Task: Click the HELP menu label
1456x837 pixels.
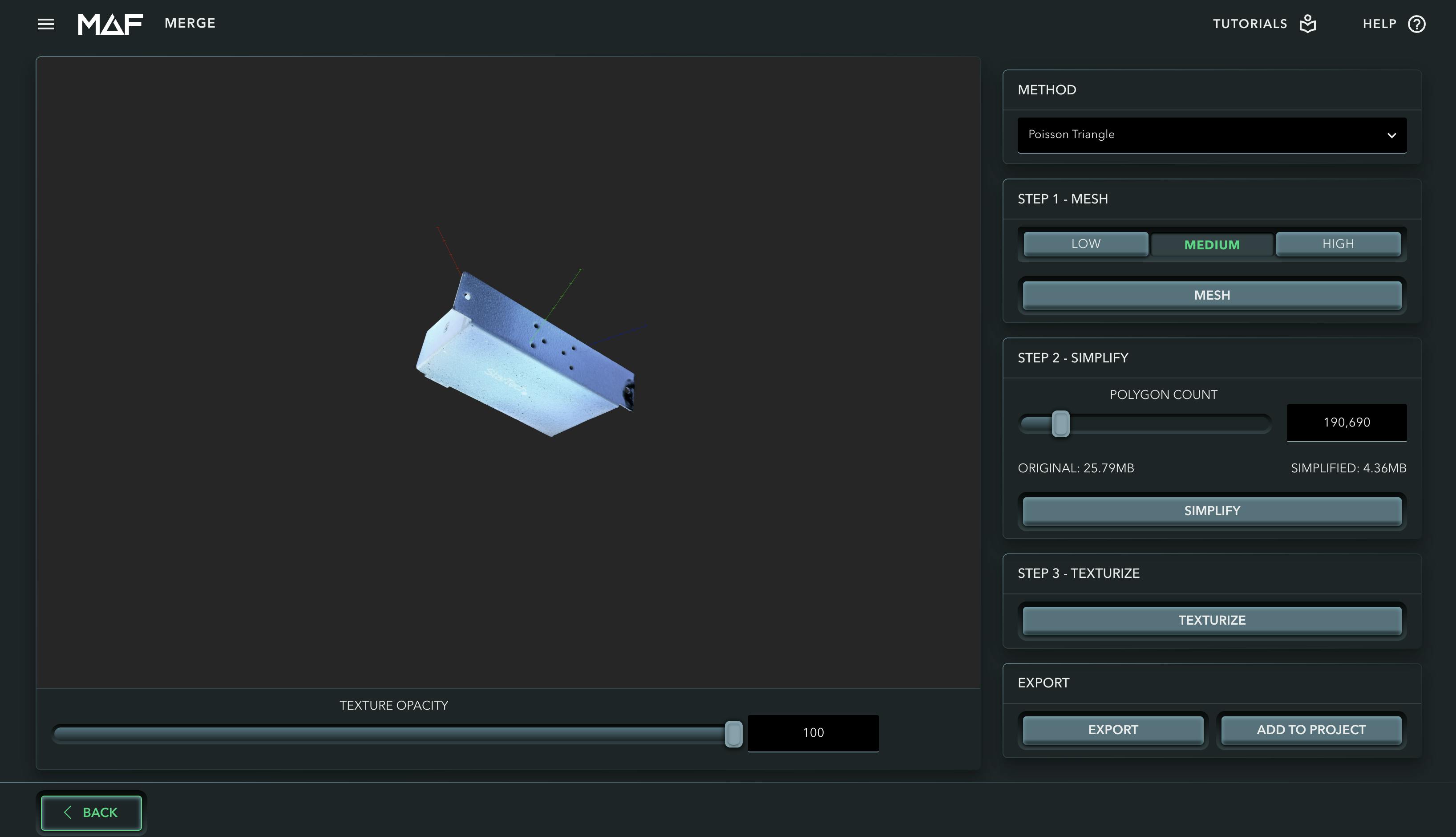Action: pyautogui.click(x=1379, y=24)
